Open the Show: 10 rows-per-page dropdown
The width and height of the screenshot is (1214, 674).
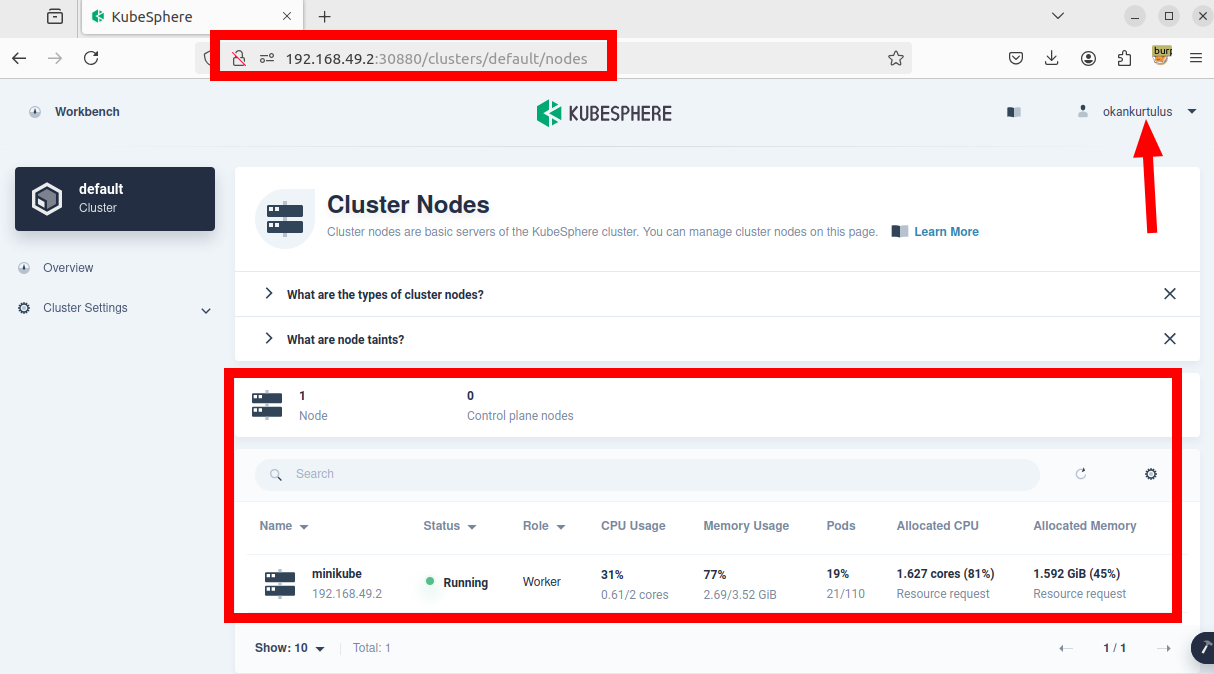pos(290,648)
